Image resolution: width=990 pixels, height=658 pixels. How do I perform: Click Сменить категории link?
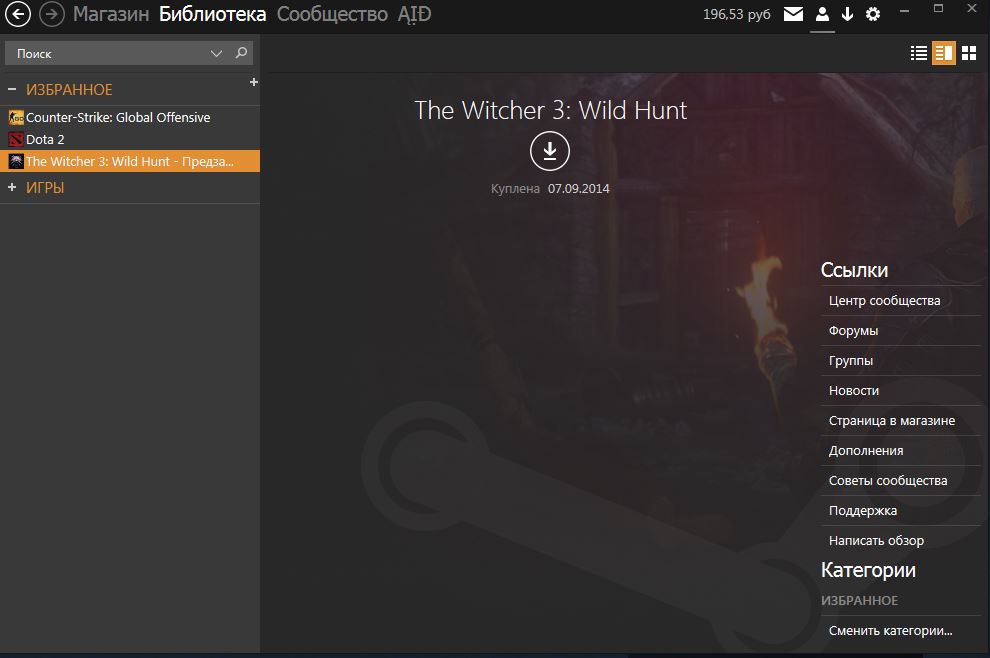[x=891, y=631]
